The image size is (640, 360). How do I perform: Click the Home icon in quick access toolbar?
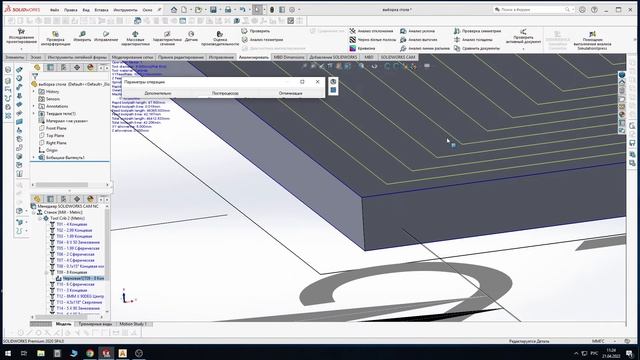click(x=174, y=9)
